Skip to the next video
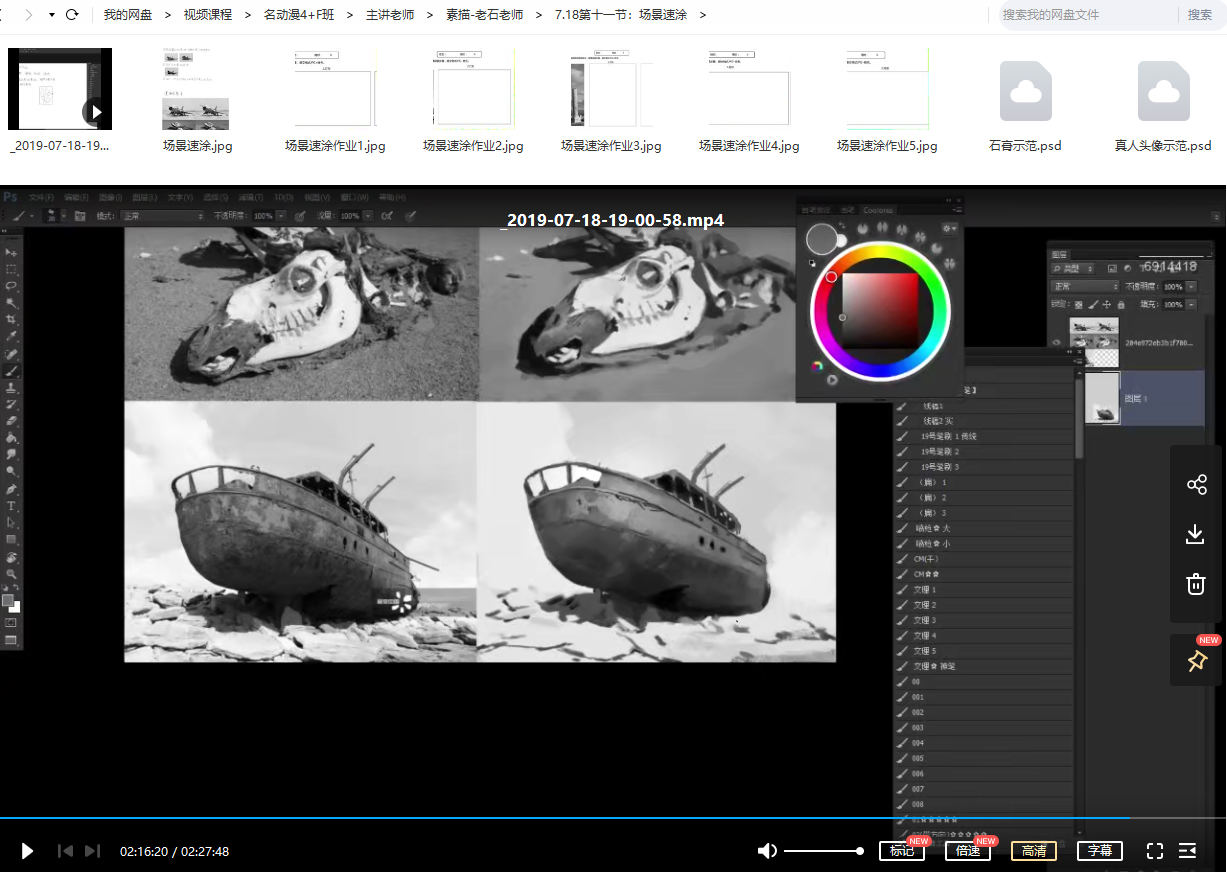 92,851
